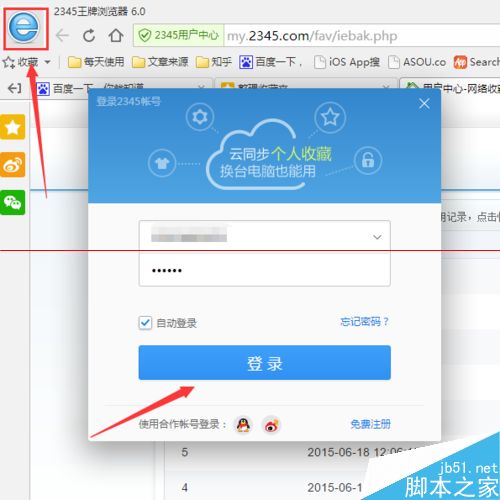This screenshot has width=500, height=500.
Task: Click the 2345 browser logo icon
Action: (x=24, y=27)
